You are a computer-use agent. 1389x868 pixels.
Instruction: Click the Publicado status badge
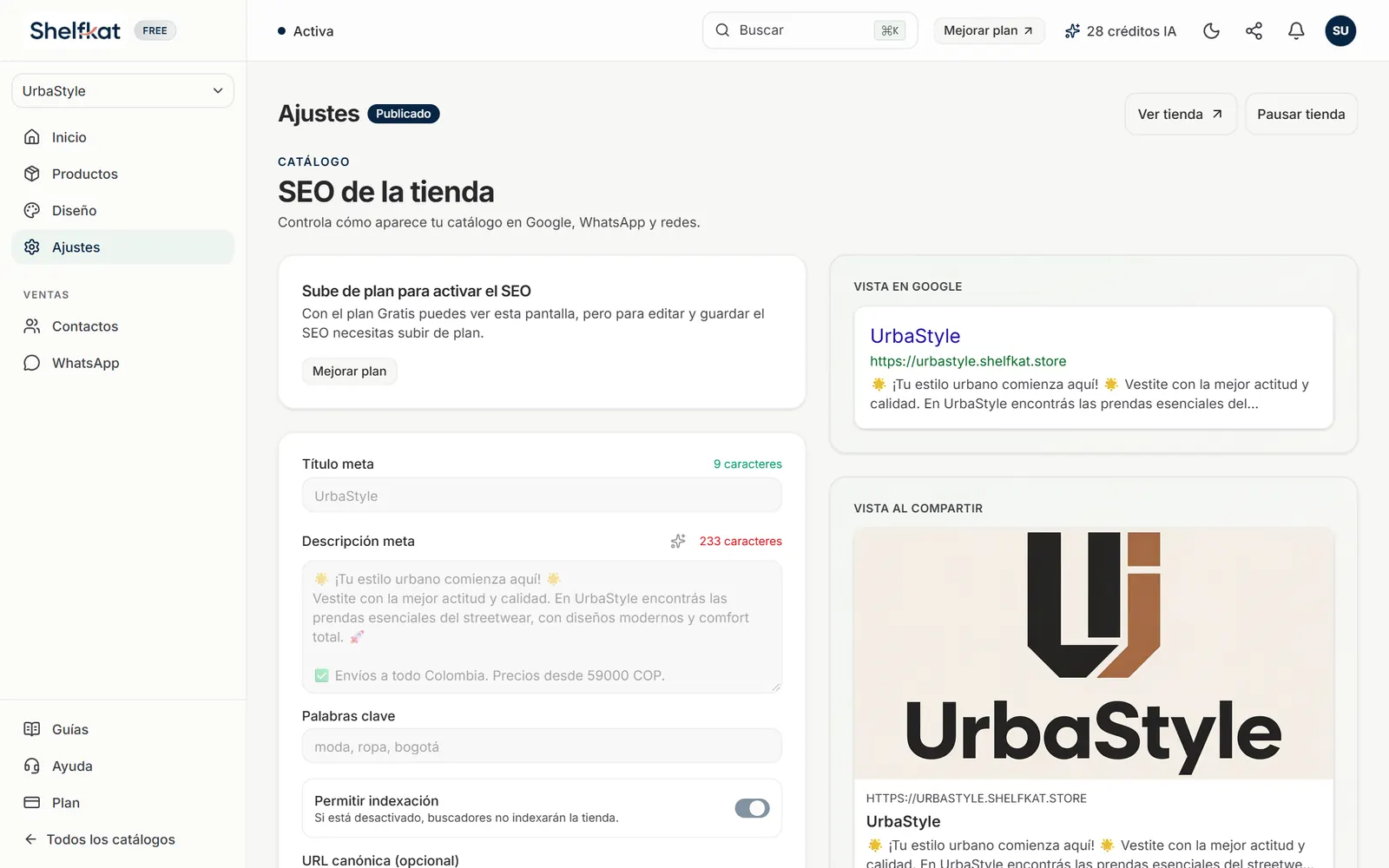pos(404,114)
